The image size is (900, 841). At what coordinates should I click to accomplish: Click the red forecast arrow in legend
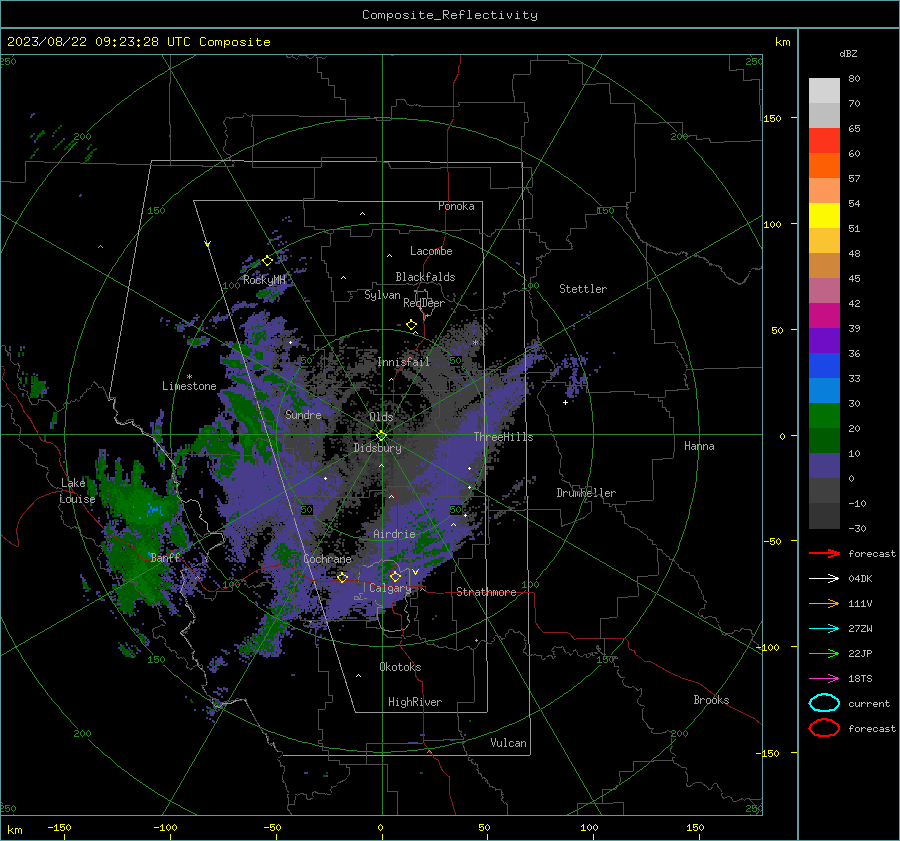coord(824,553)
